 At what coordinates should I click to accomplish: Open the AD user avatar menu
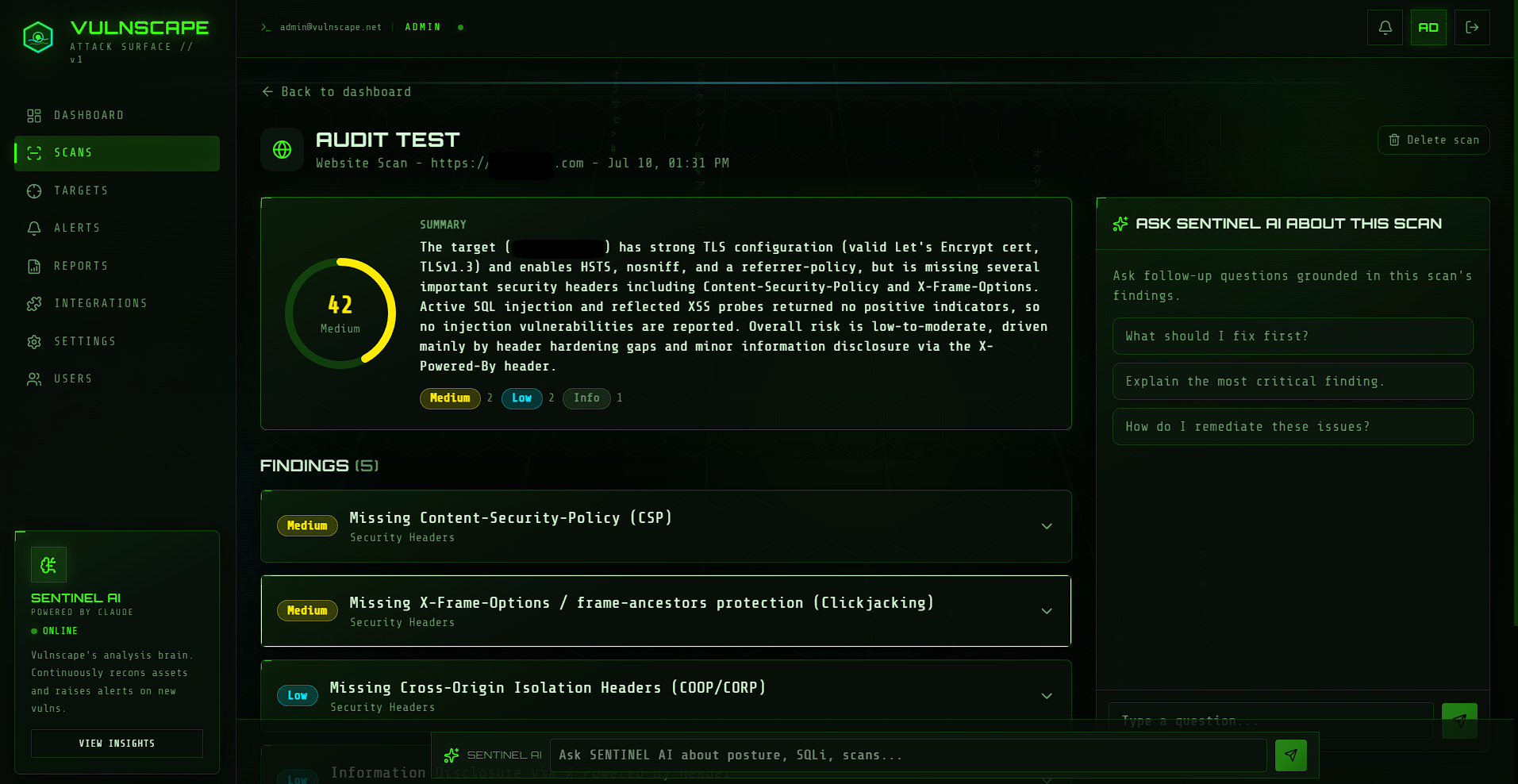tap(1428, 28)
